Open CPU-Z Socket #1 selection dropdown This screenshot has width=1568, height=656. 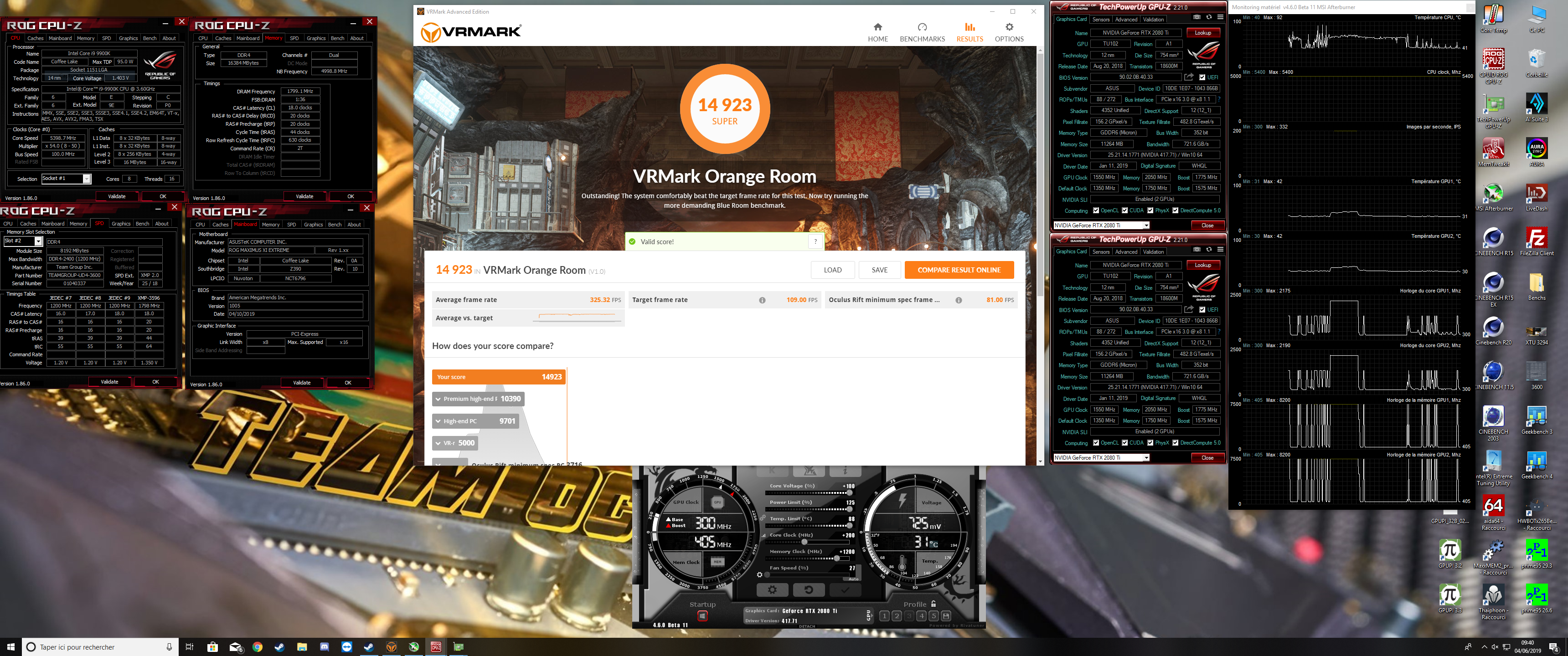(66, 178)
